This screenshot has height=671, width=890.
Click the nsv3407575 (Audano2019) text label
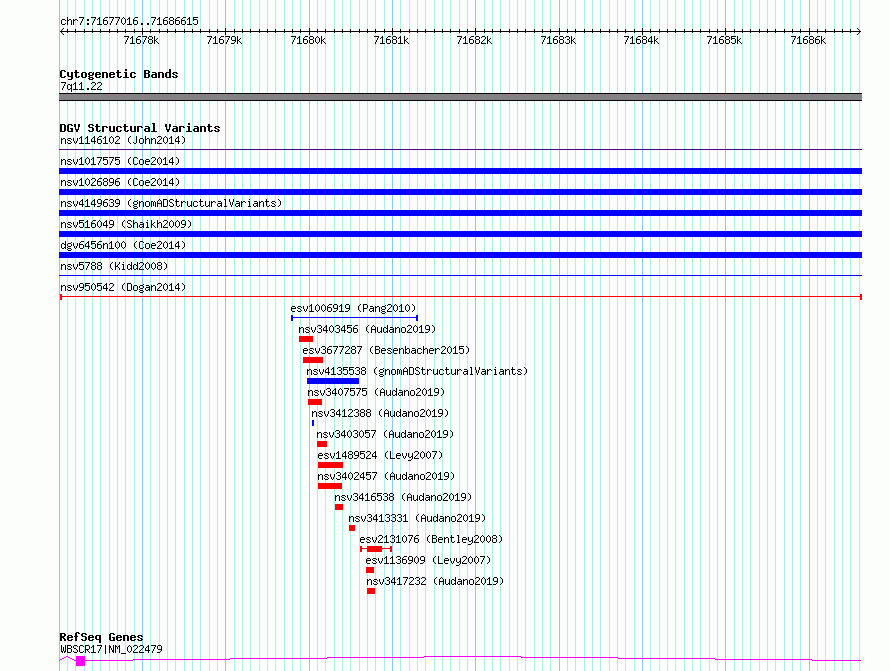point(376,392)
